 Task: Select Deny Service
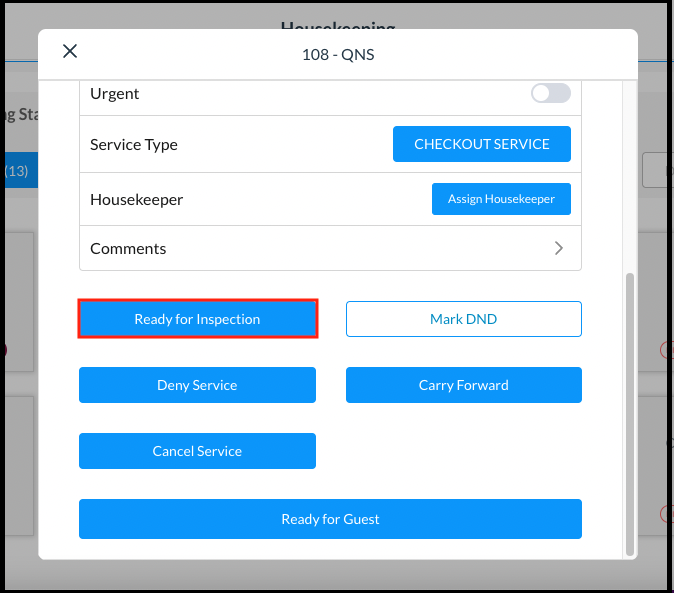[197, 385]
